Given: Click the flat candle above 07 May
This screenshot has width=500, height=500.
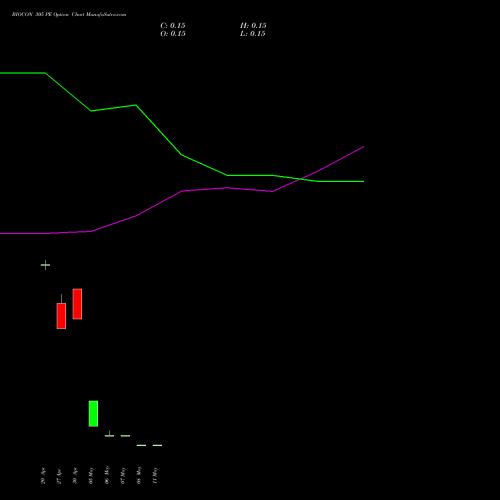Looking at the screenshot, I should [x=125, y=436].
